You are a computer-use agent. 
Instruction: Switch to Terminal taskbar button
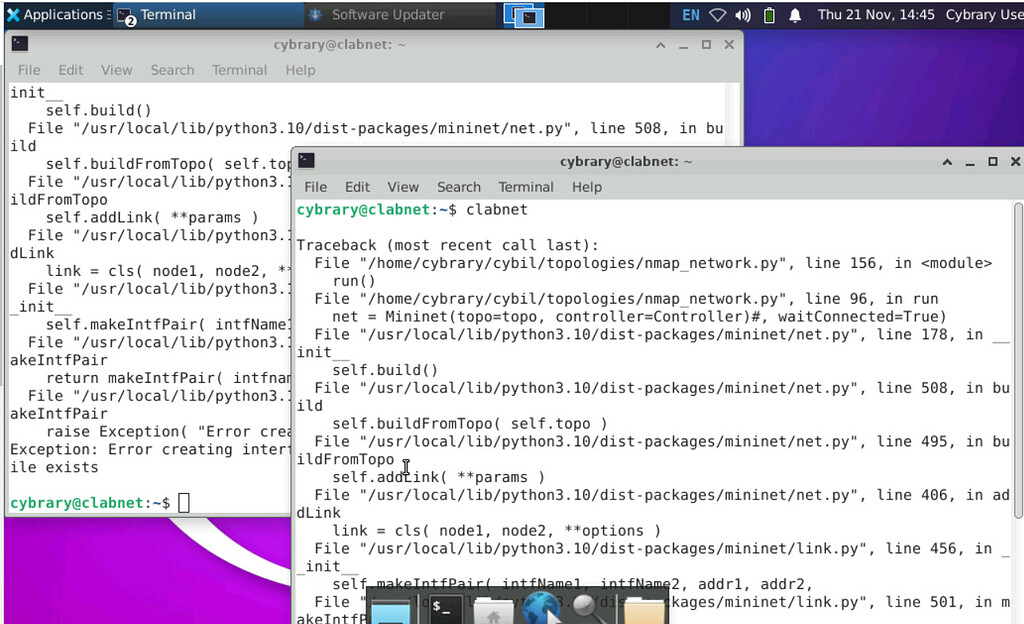(158, 15)
